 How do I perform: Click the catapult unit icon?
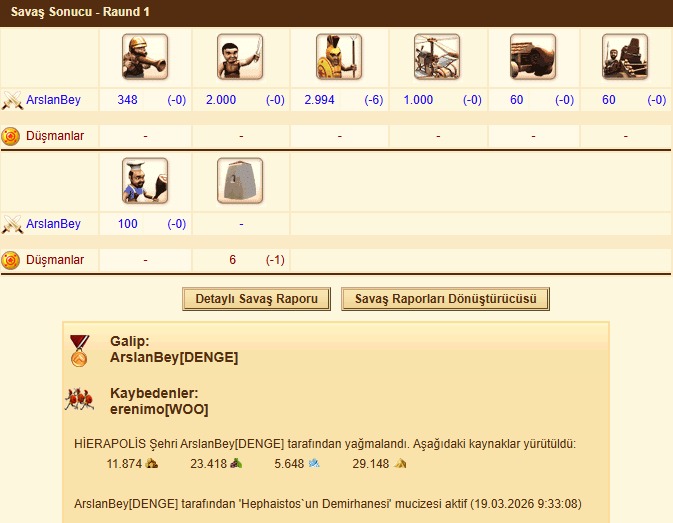pyautogui.click(x=625, y=57)
